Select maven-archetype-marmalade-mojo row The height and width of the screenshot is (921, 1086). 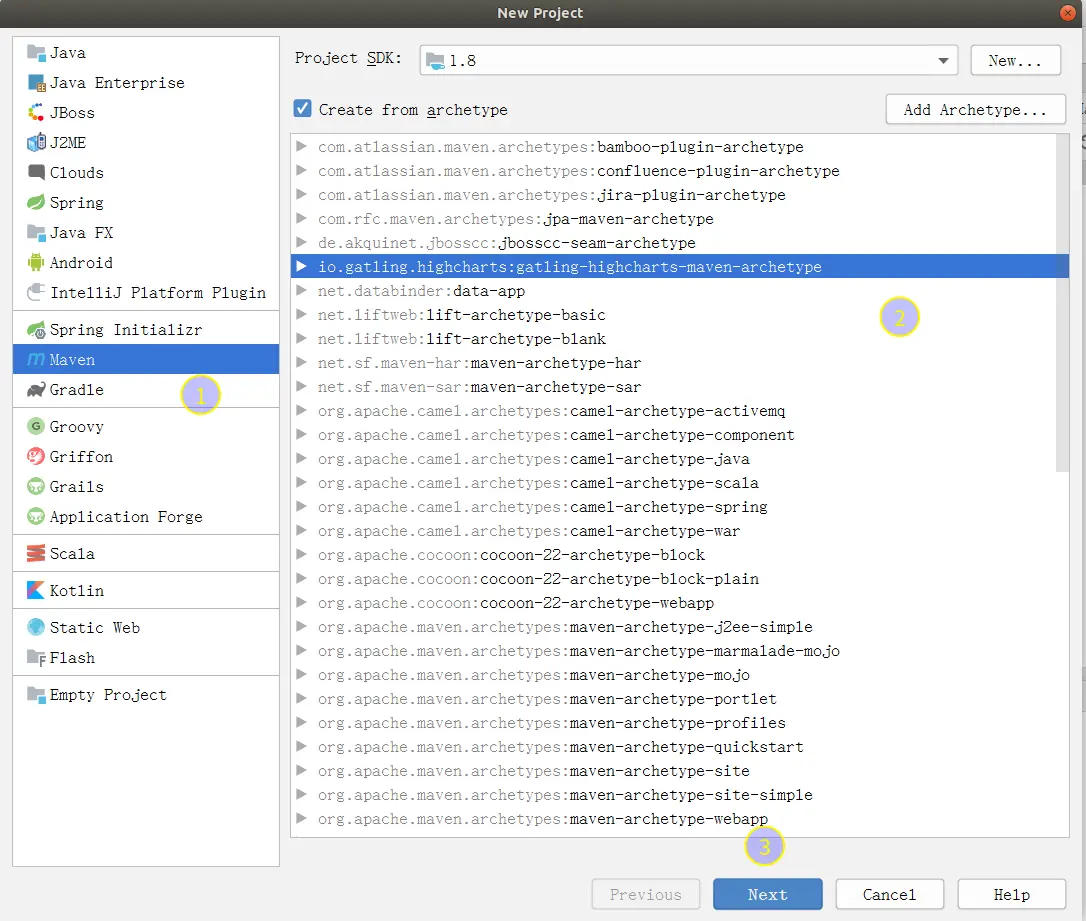pos(673,650)
